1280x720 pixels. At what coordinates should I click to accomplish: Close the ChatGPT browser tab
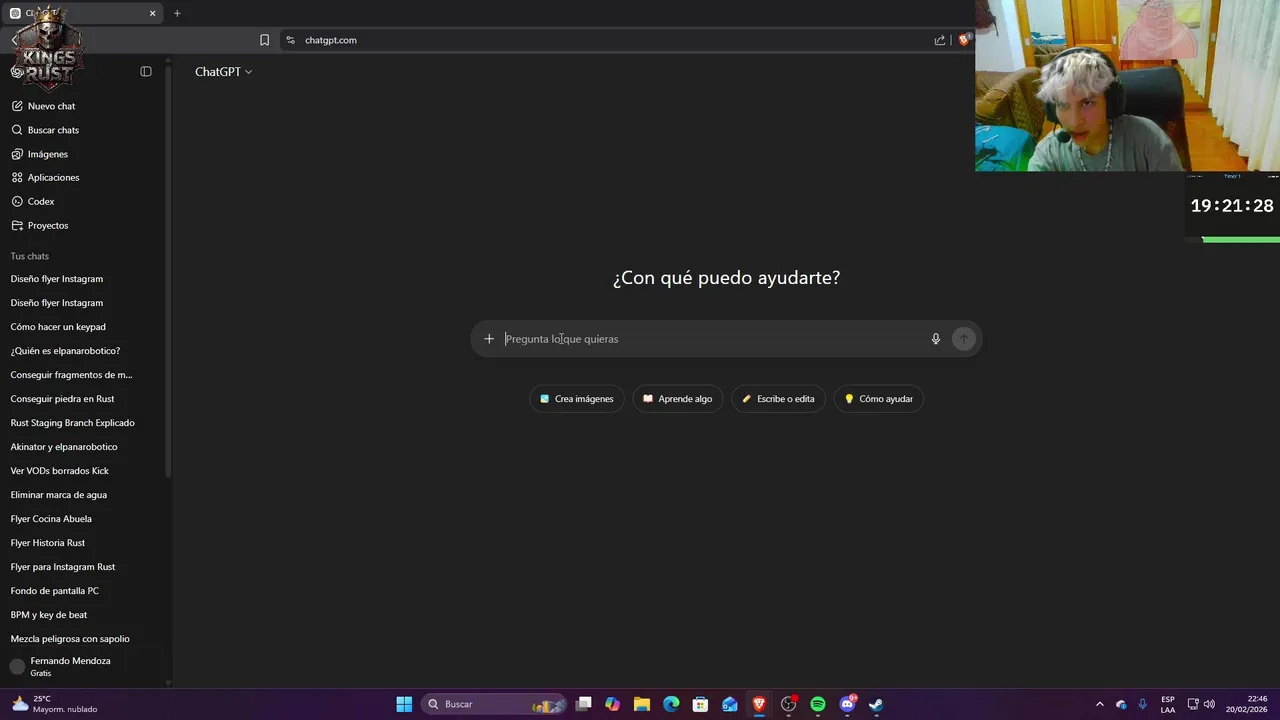click(153, 13)
